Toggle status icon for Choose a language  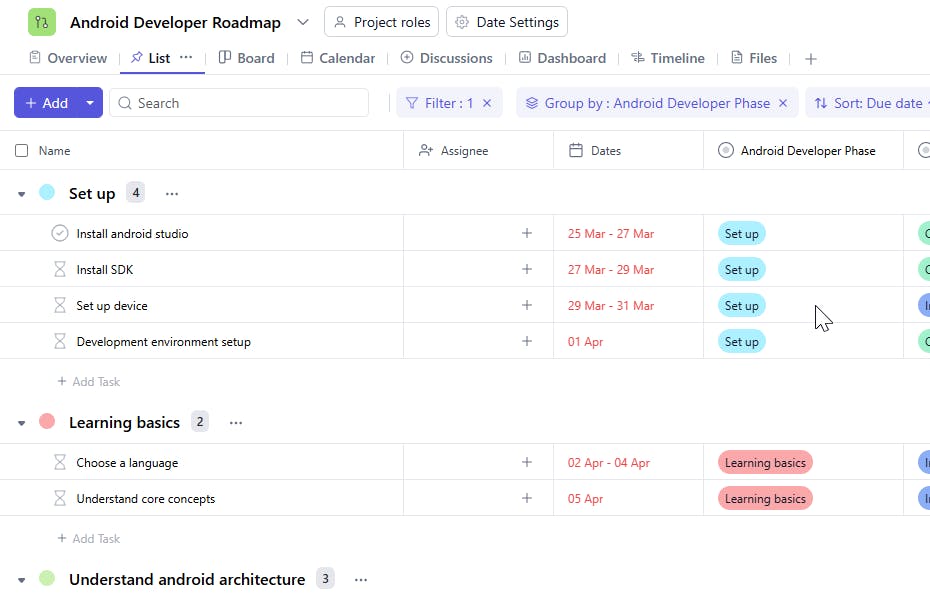[x=60, y=463]
